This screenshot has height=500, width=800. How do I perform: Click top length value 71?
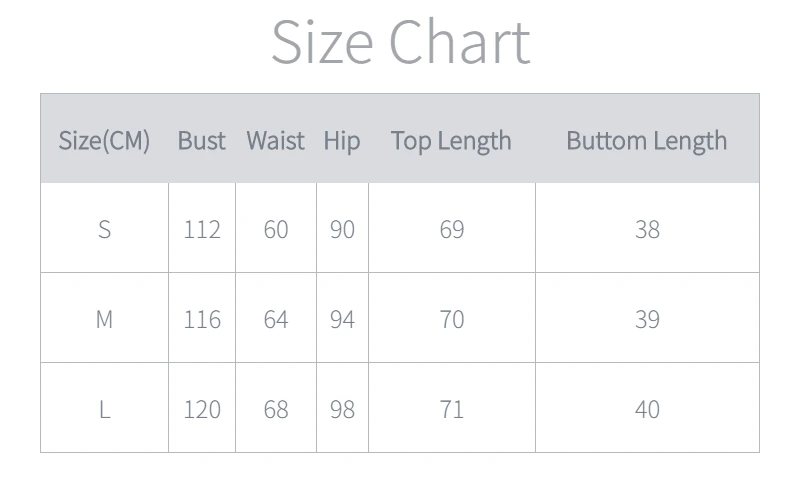click(x=451, y=409)
